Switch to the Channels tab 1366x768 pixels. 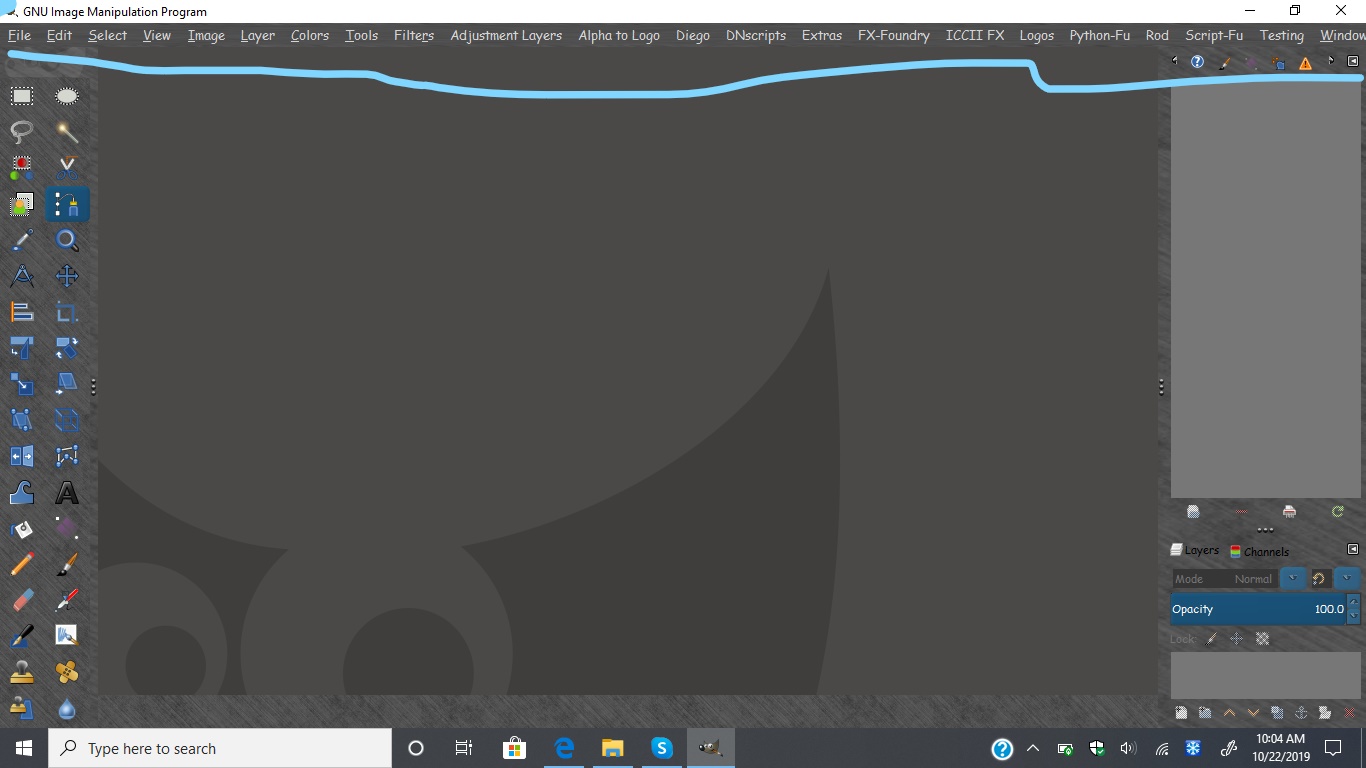point(1259,551)
